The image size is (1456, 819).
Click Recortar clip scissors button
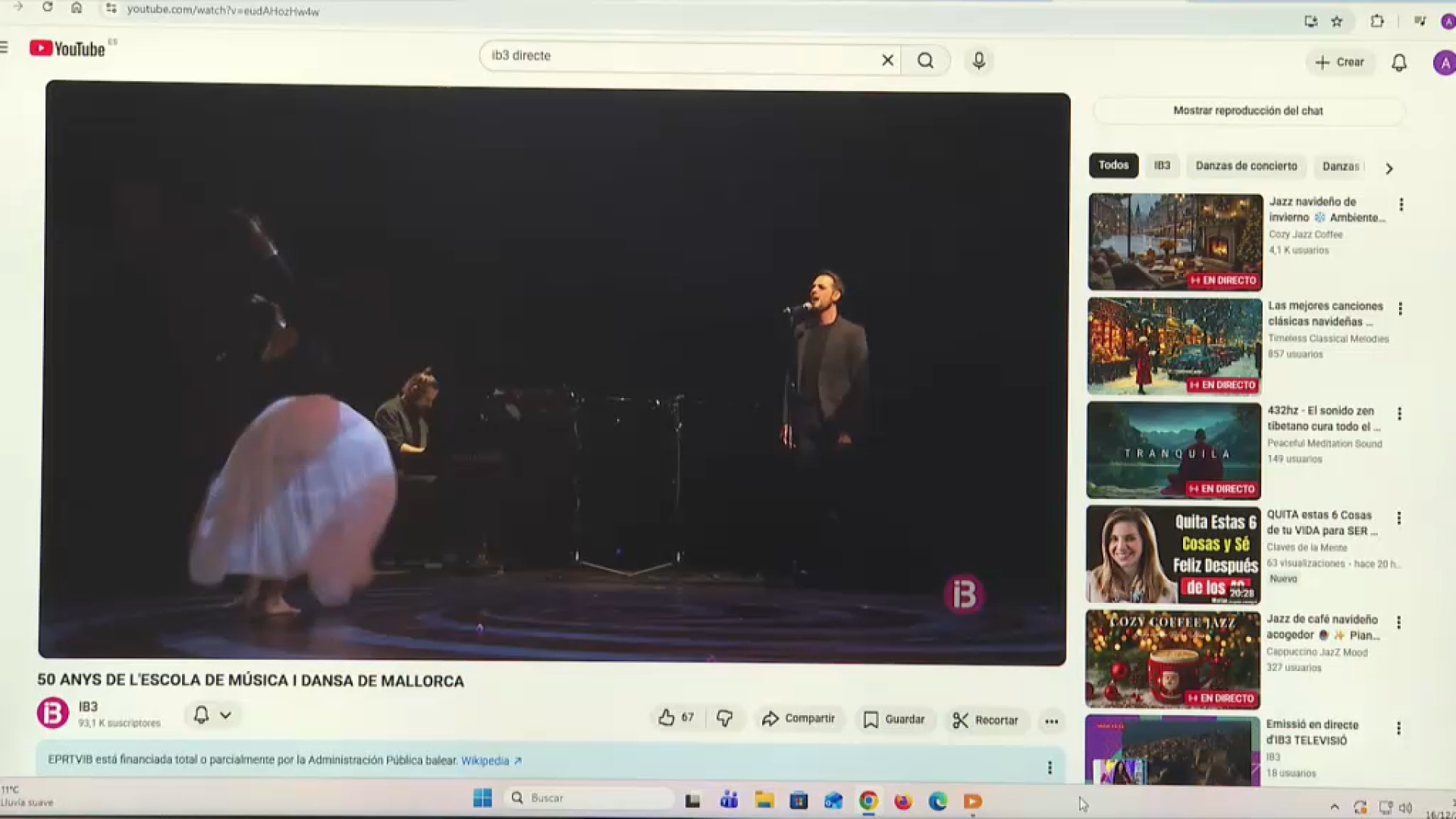click(985, 720)
